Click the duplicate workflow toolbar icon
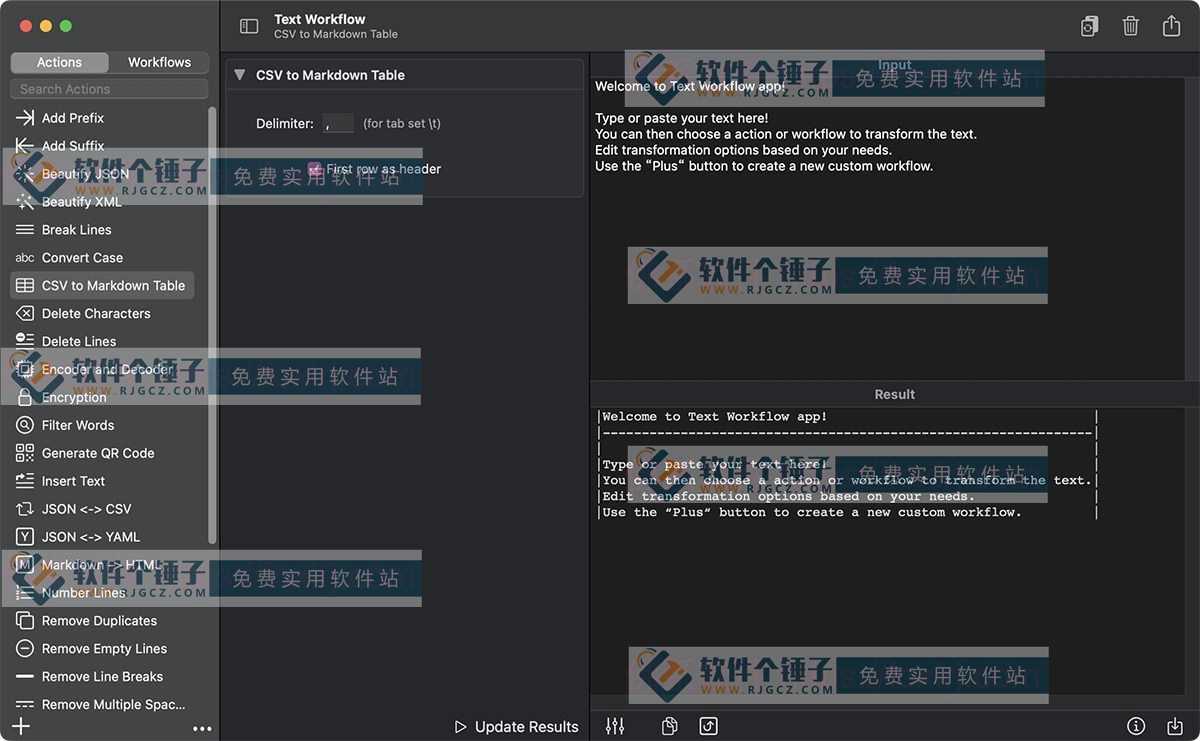The height and width of the screenshot is (741, 1200). (x=1090, y=27)
